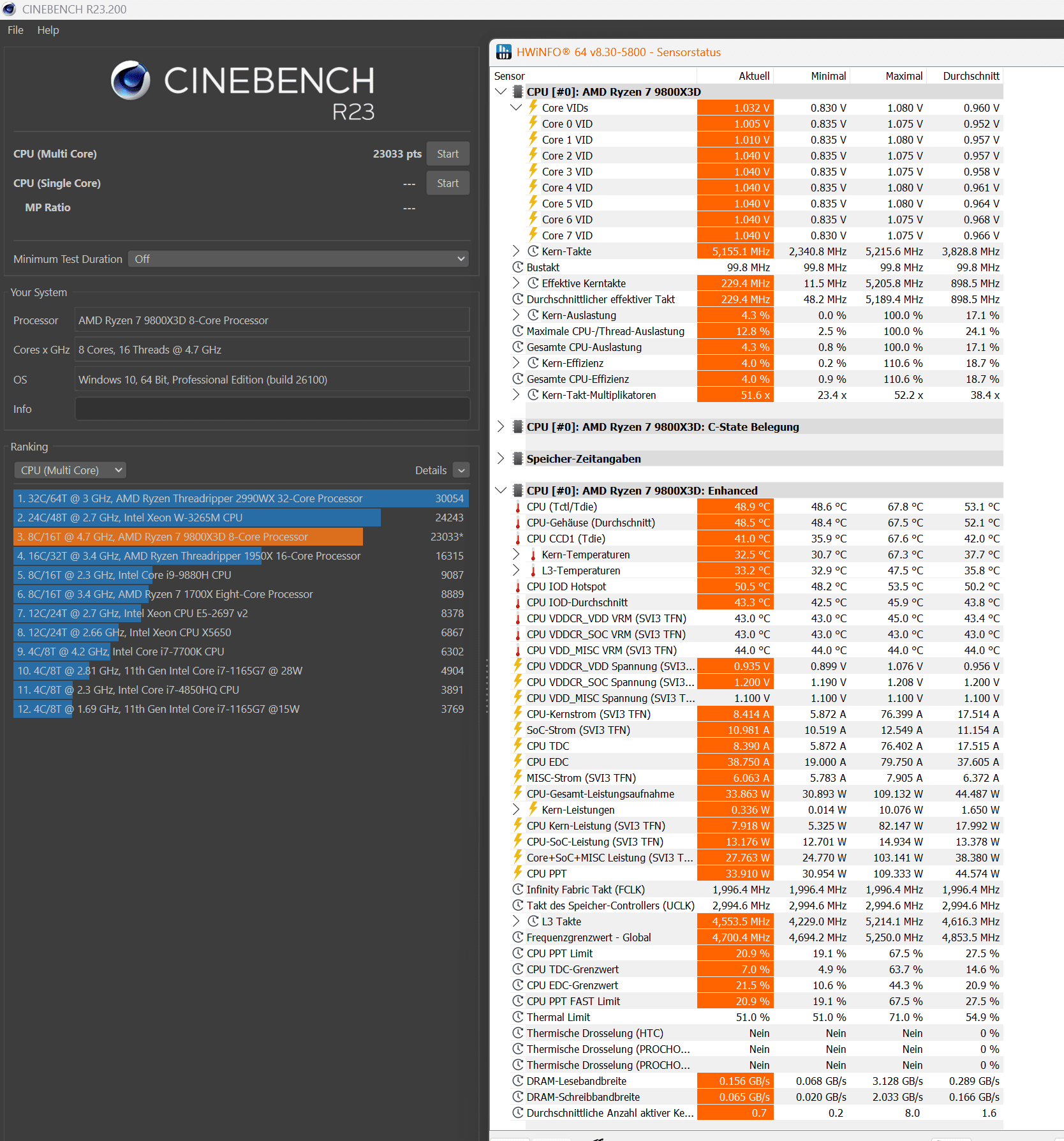Click the clock icon beside L3 Takte
The image size is (1064, 1141).
click(x=533, y=921)
